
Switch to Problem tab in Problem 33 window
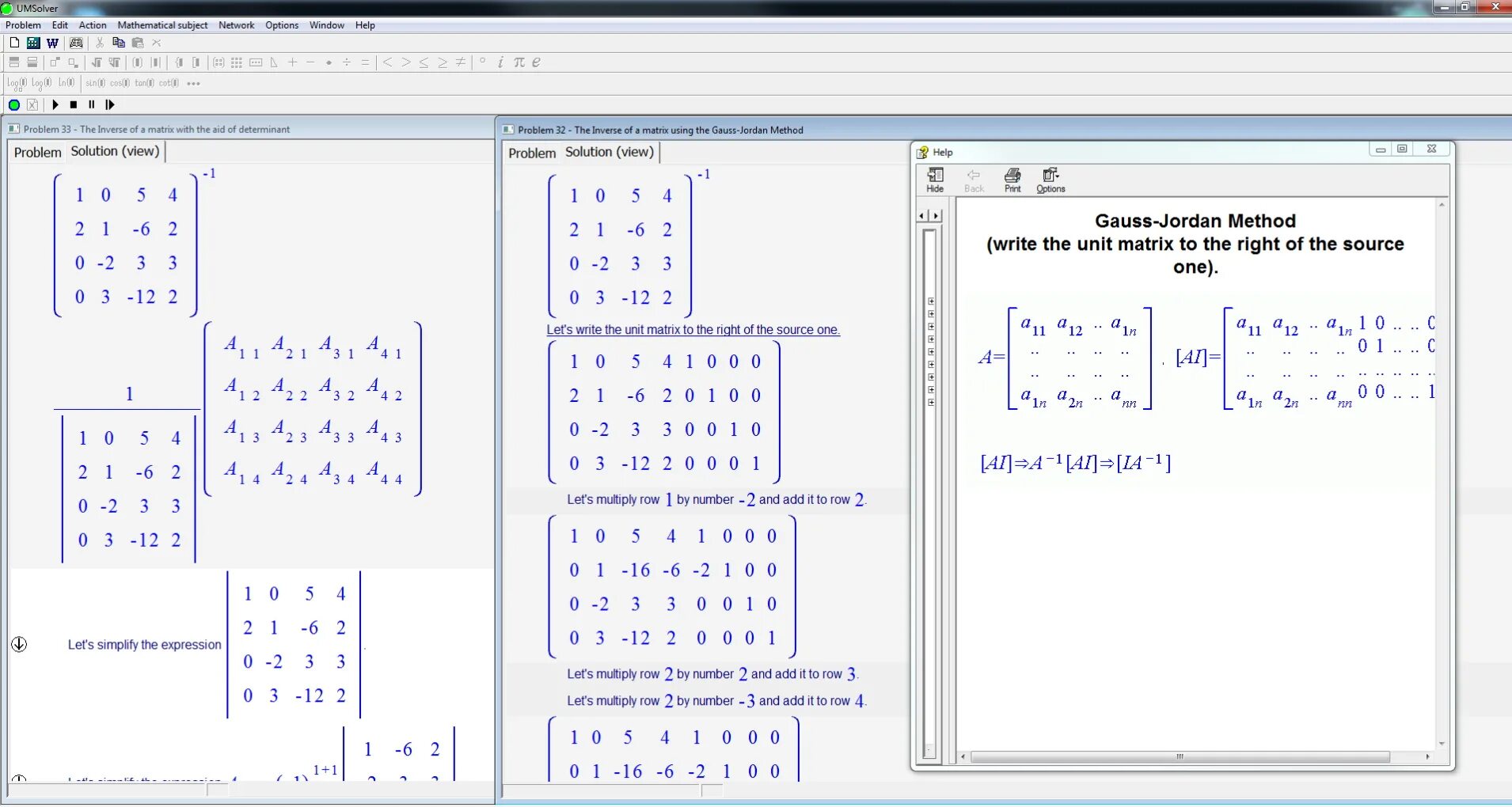coord(37,152)
